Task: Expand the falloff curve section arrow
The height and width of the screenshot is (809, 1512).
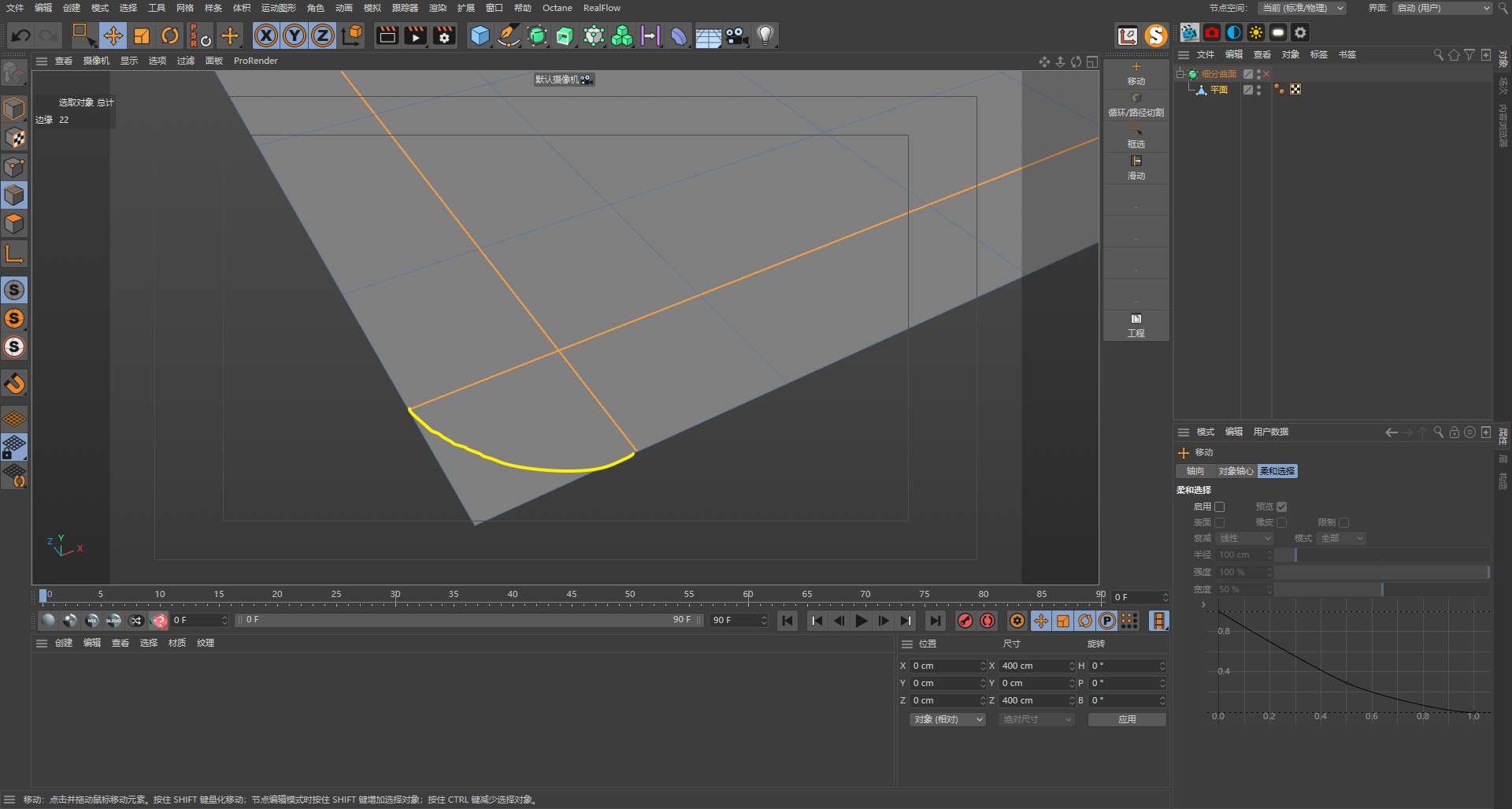Action: (x=1203, y=605)
